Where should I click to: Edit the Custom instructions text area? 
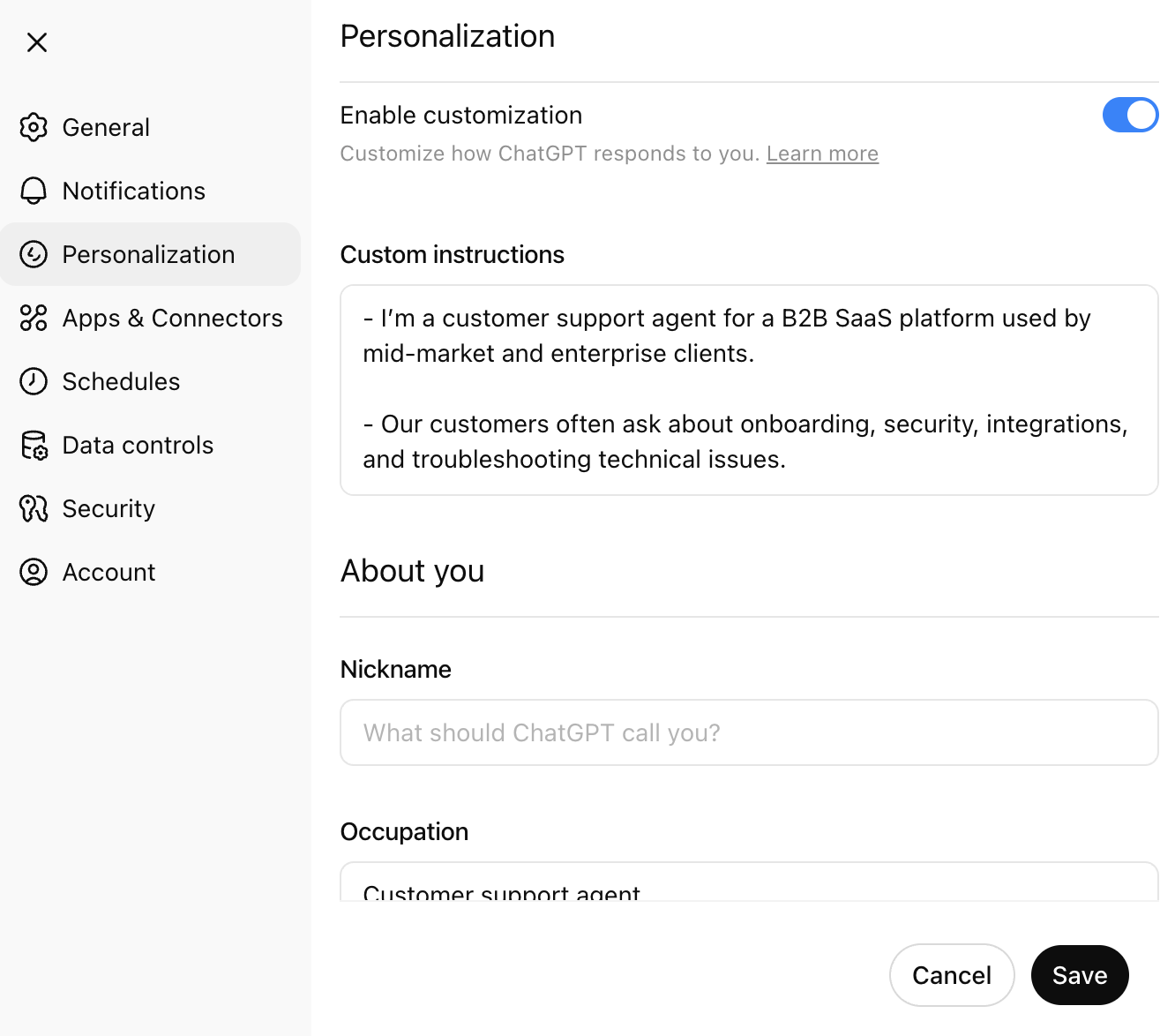749,388
